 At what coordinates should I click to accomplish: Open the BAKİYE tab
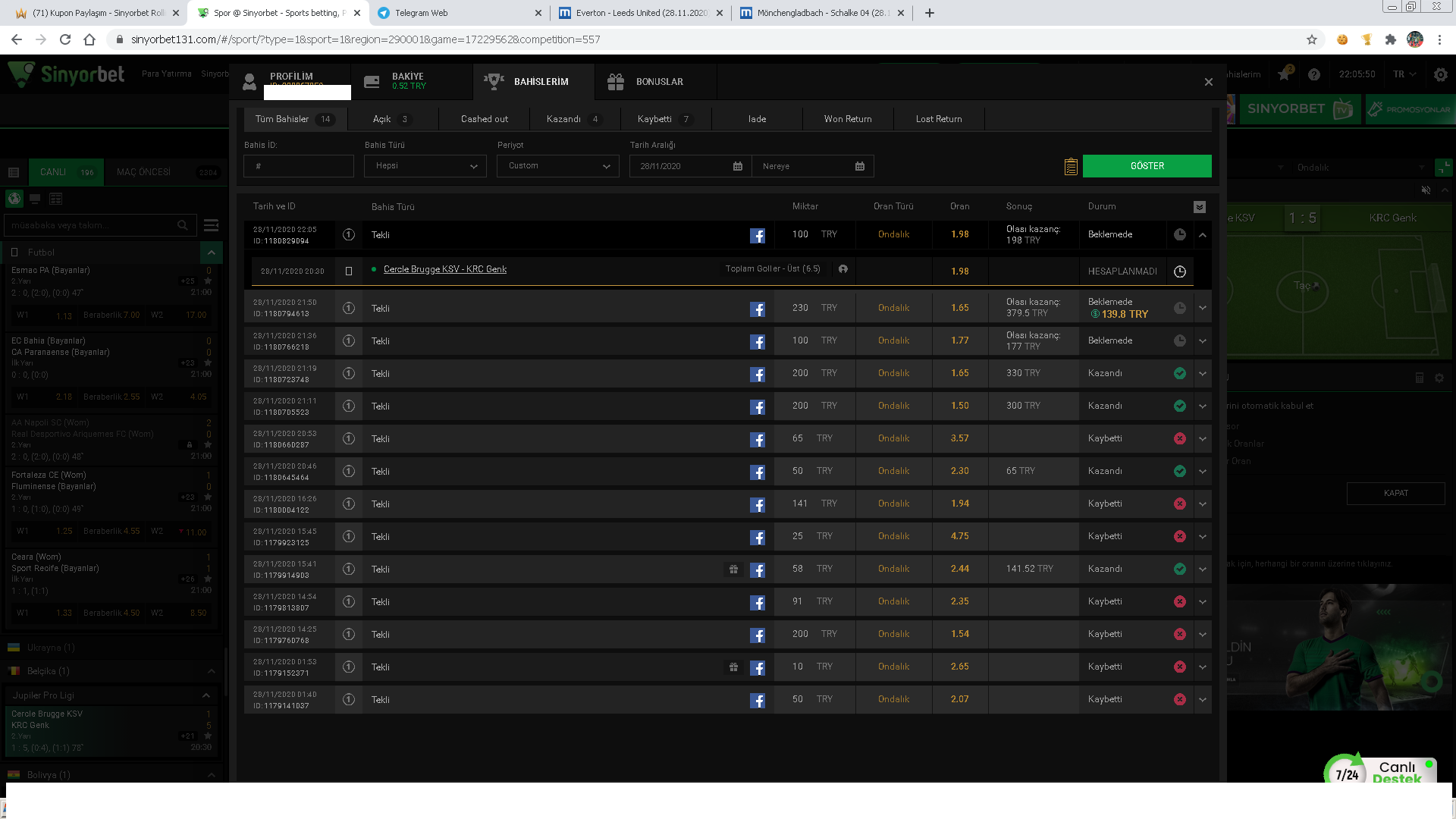click(x=412, y=81)
